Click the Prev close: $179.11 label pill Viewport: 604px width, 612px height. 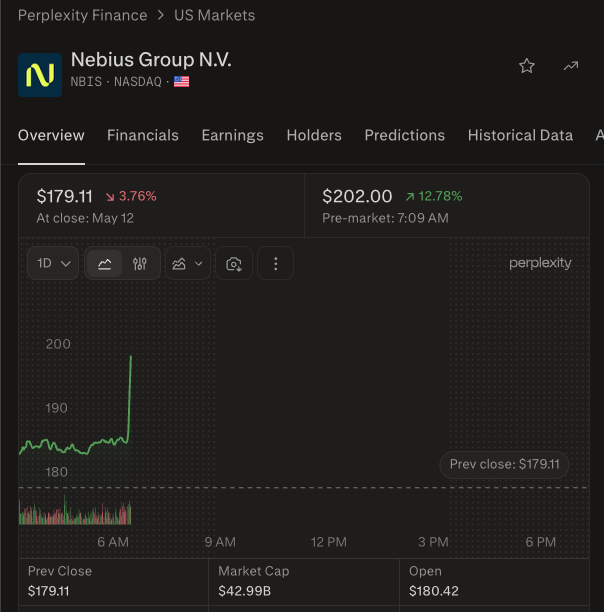(x=504, y=464)
